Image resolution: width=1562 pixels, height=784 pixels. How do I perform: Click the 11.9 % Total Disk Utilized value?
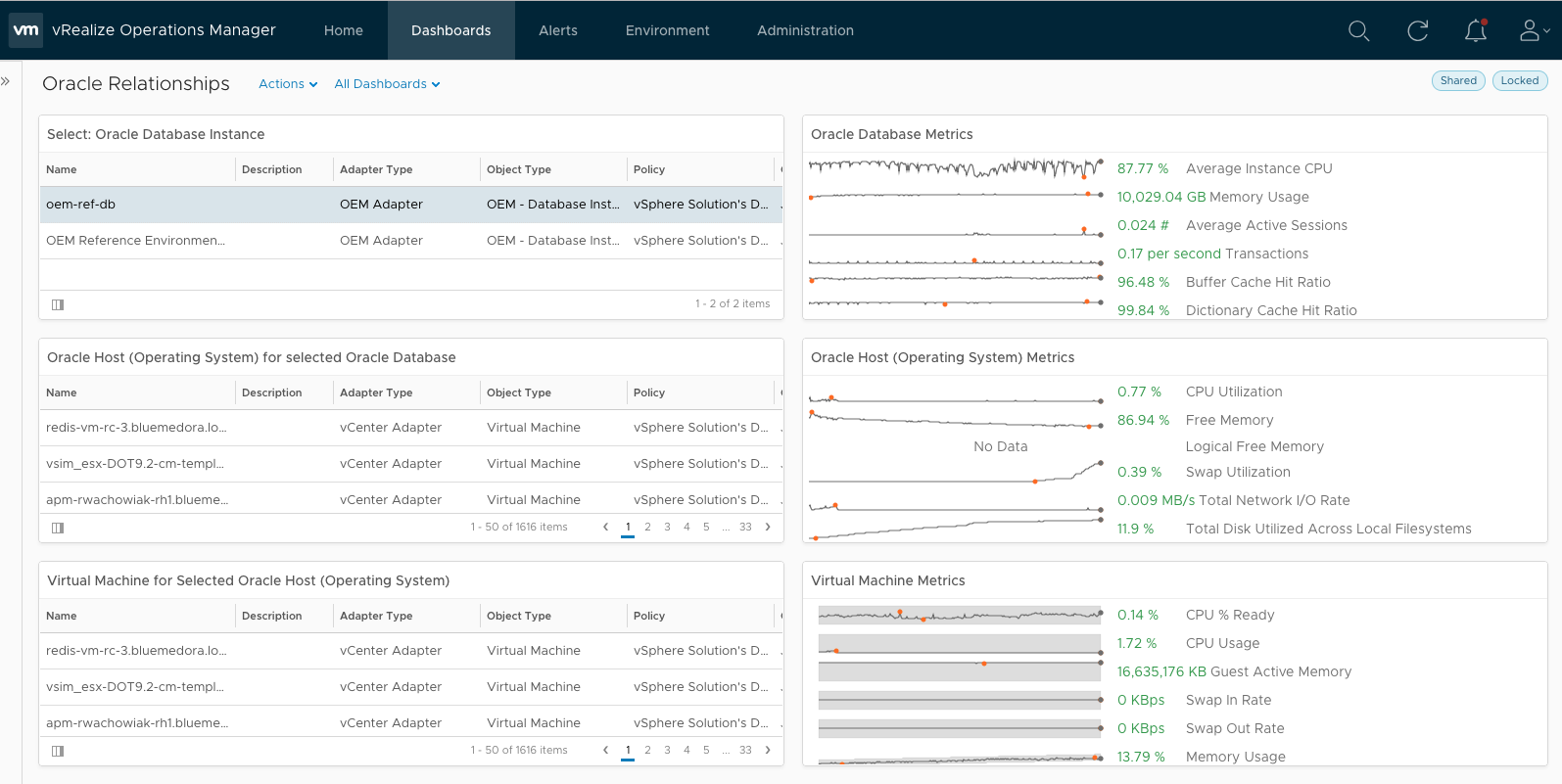pyautogui.click(x=1136, y=529)
